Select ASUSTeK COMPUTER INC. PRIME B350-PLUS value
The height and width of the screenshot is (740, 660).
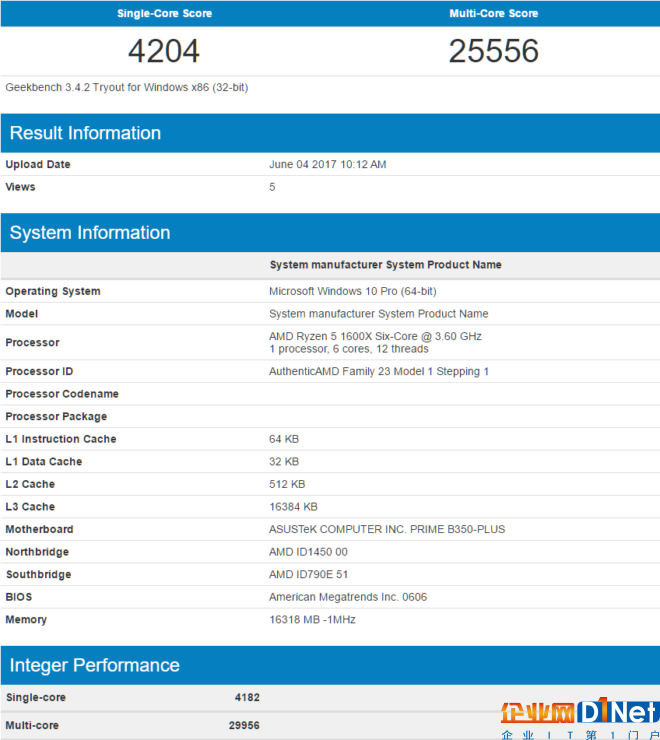387,530
